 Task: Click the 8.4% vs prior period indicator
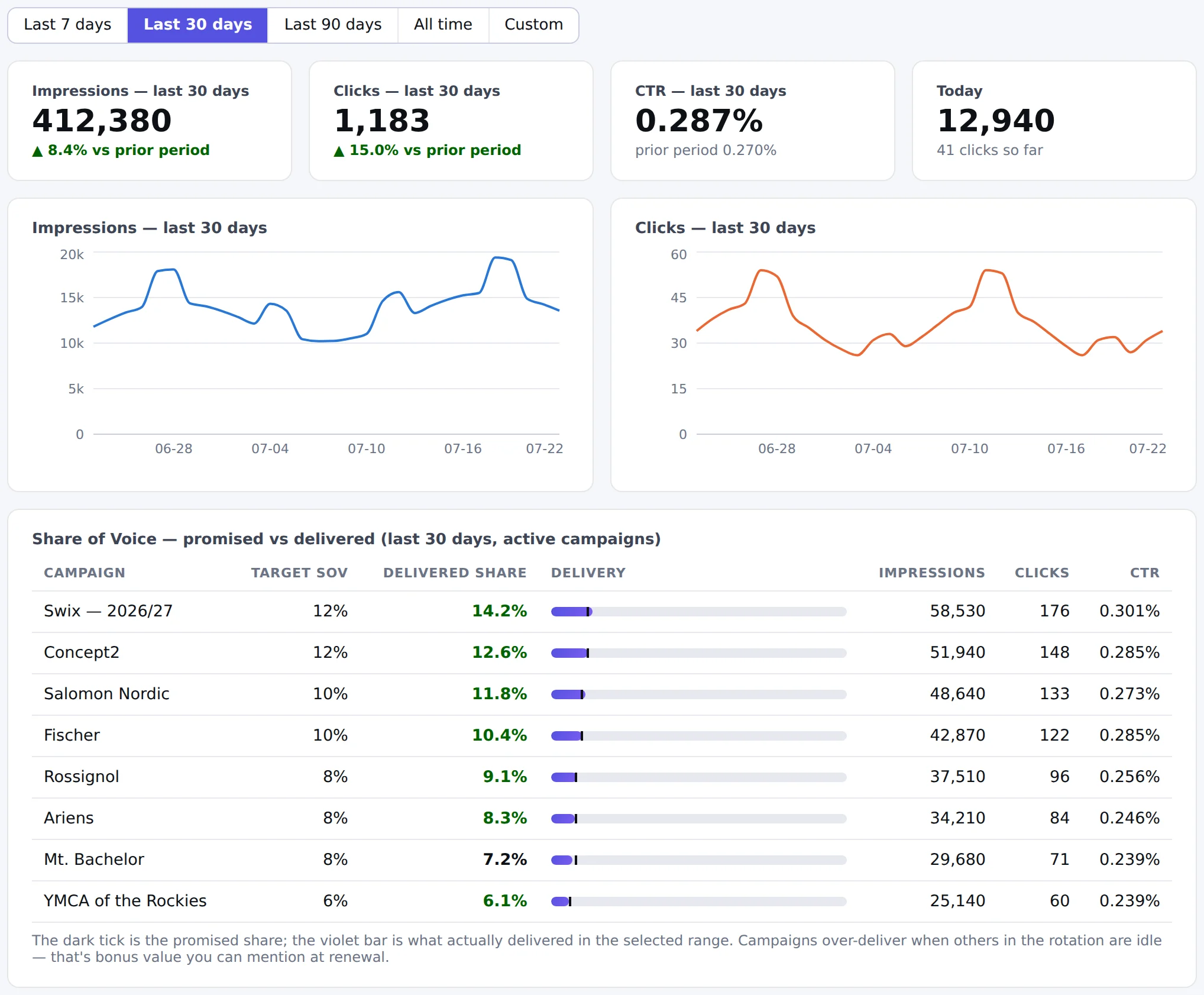click(121, 150)
